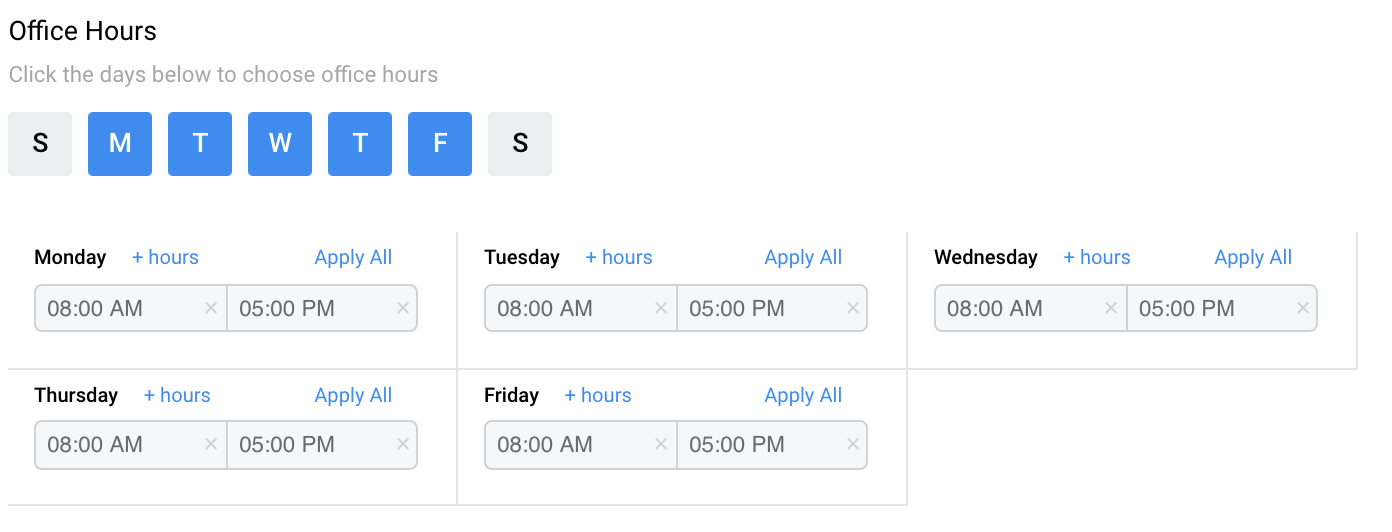
Task: Disable the M (Monday) day button
Action: pyautogui.click(x=120, y=144)
